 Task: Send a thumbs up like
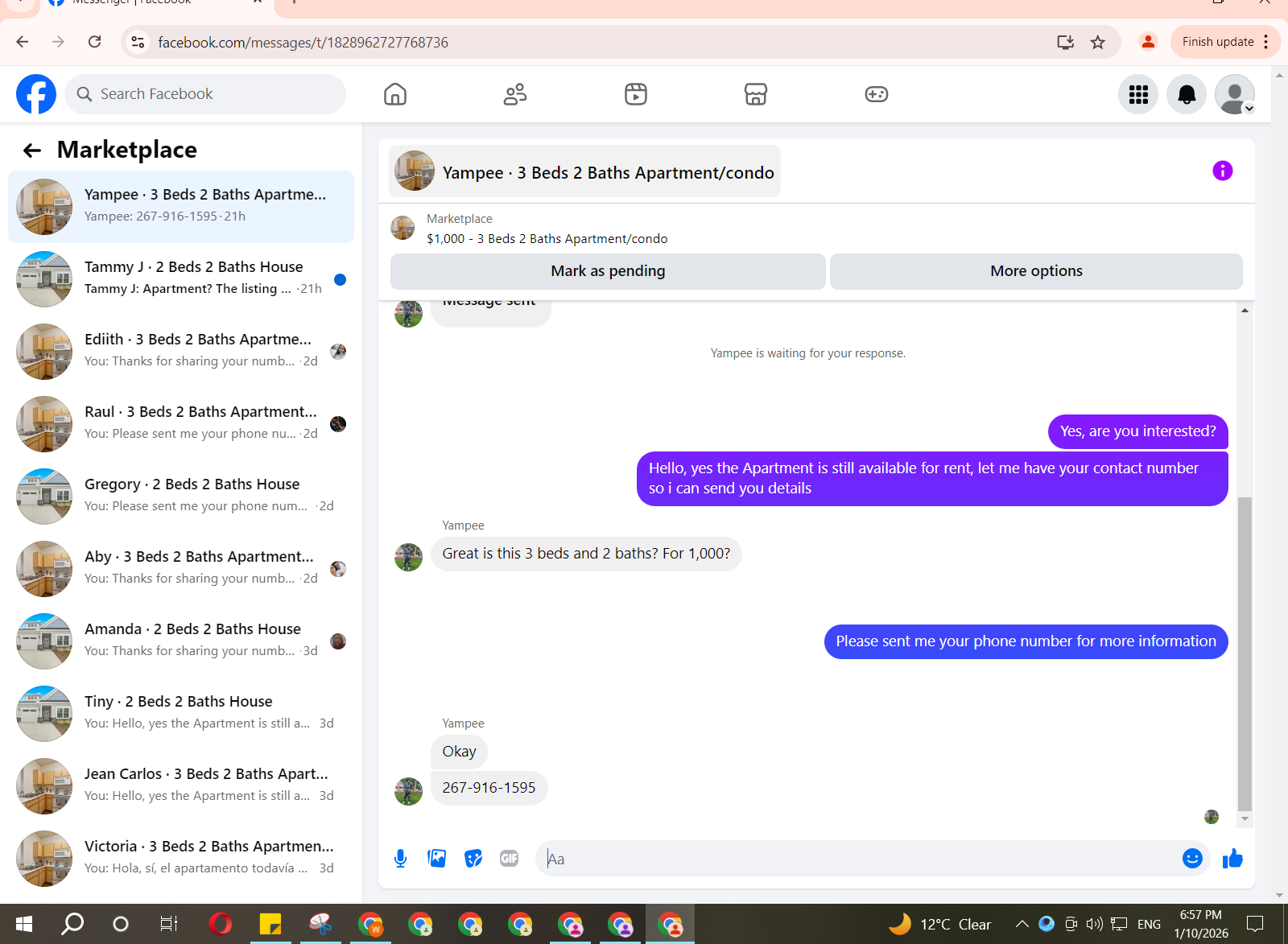pos(1232,859)
